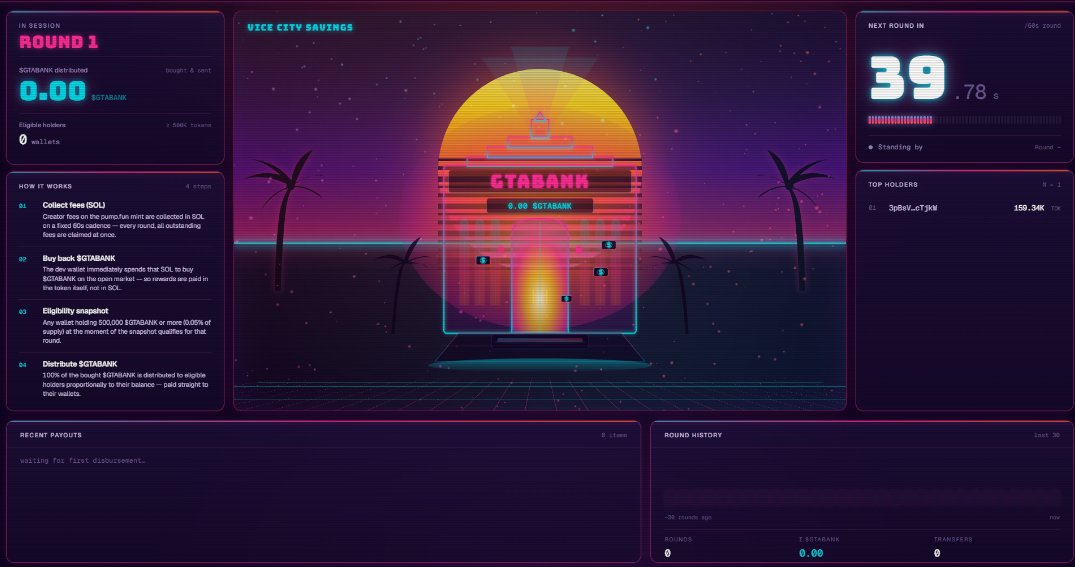
Task: Click the NEXT ROUND IN label
Action: 895,25
